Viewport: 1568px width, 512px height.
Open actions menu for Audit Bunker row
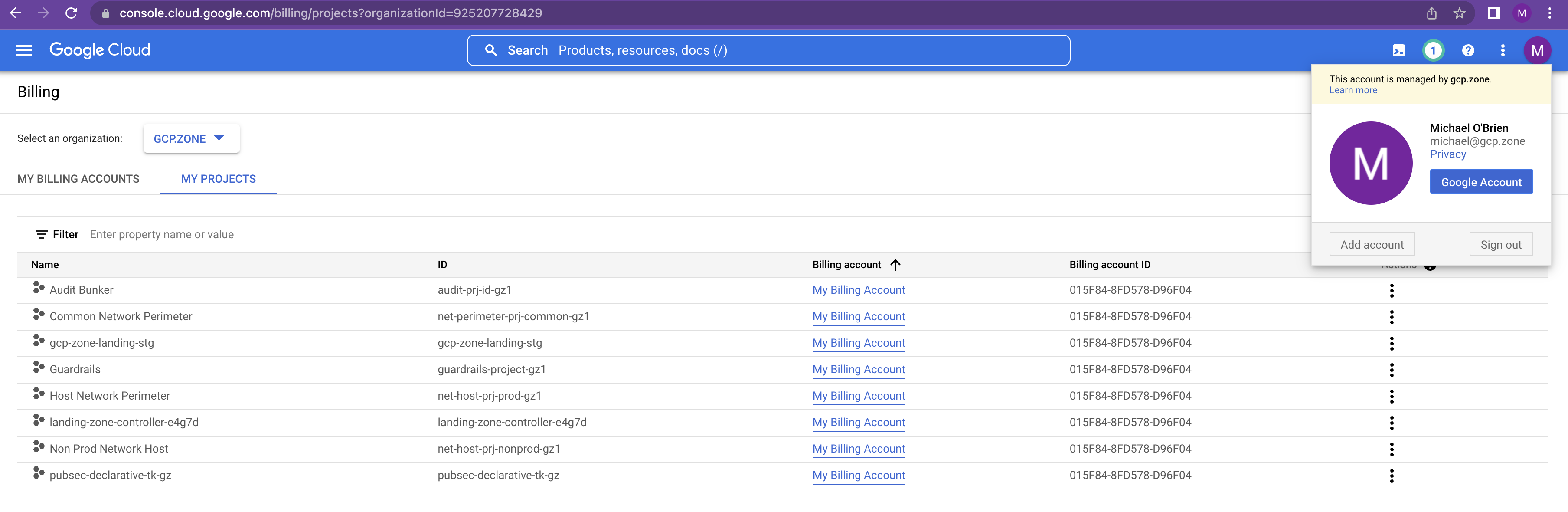1392,290
